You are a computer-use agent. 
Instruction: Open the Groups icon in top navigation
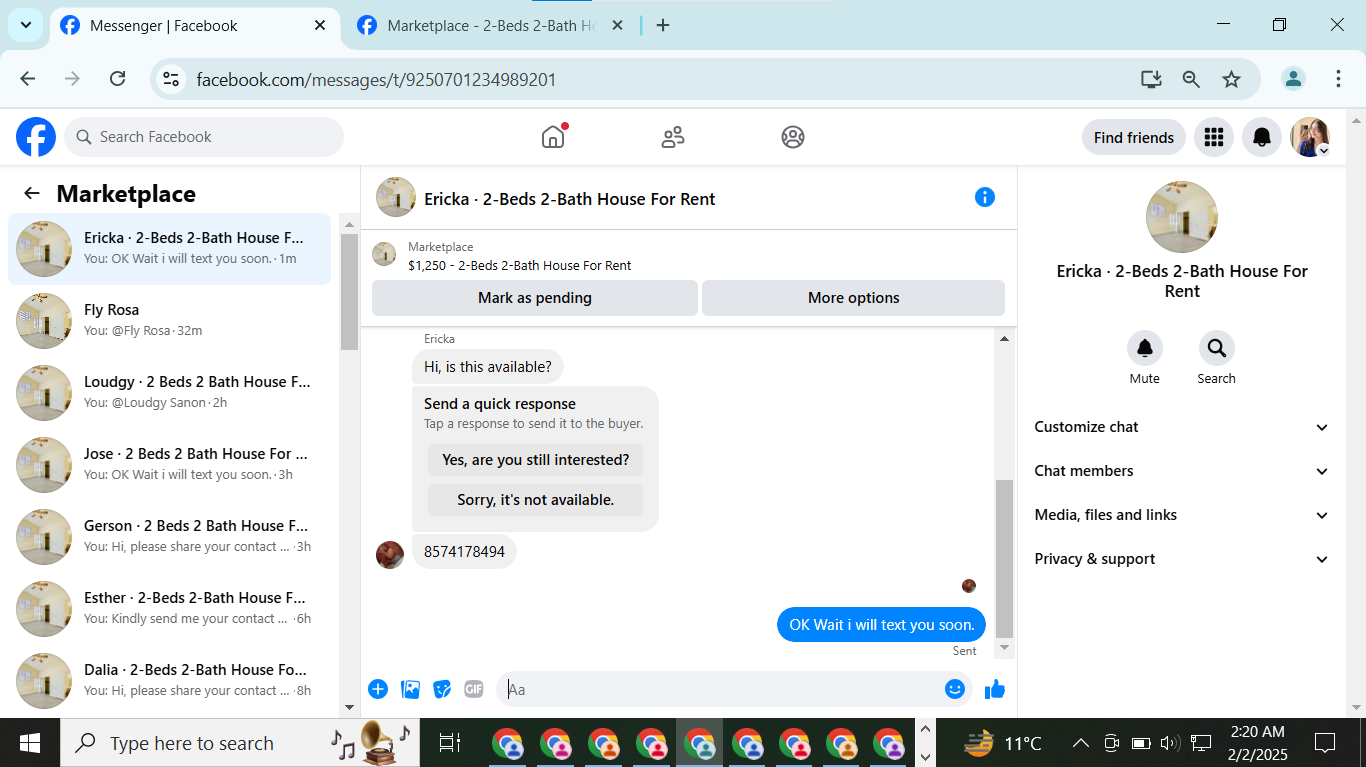pyautogui.click(x=793, y=137)
